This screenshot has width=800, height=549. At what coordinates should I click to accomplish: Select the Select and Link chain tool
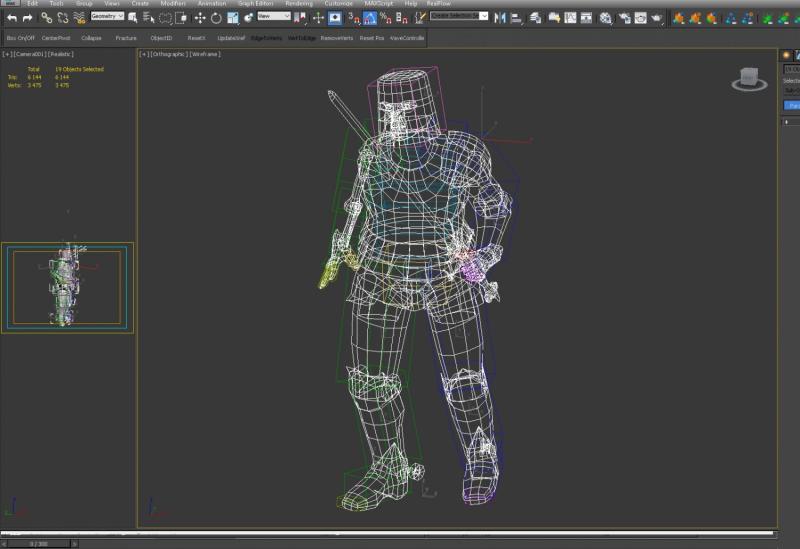[46, 18]
